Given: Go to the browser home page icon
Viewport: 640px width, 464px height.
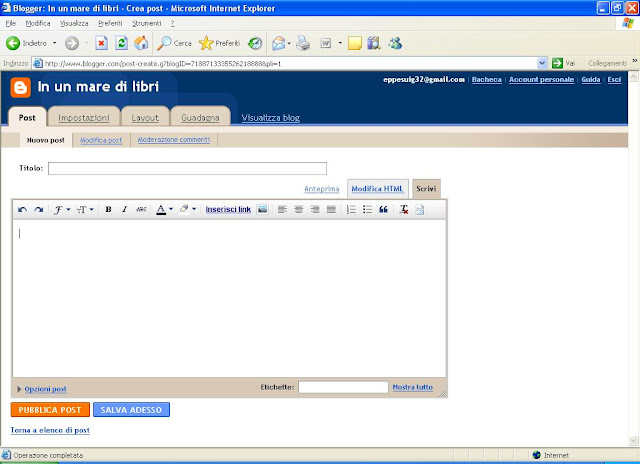Looking at the screenshot, I should 141,43.
